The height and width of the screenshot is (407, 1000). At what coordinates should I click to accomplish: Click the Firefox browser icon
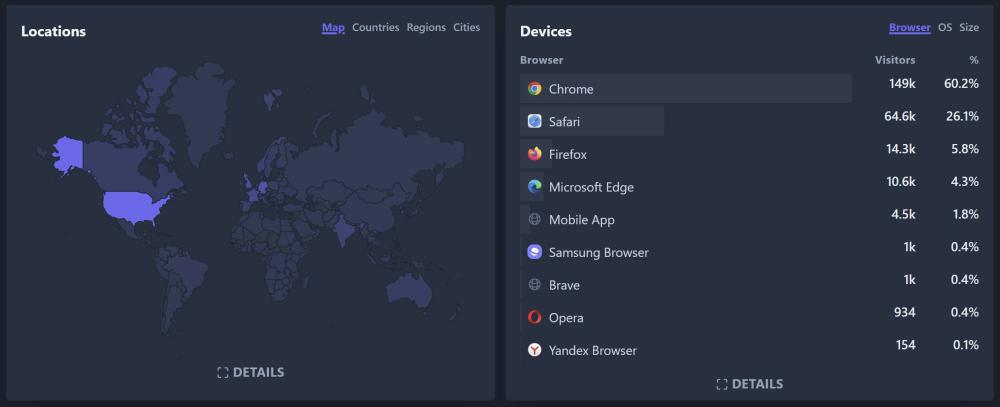pyautogui.click(x=535, y=155)
